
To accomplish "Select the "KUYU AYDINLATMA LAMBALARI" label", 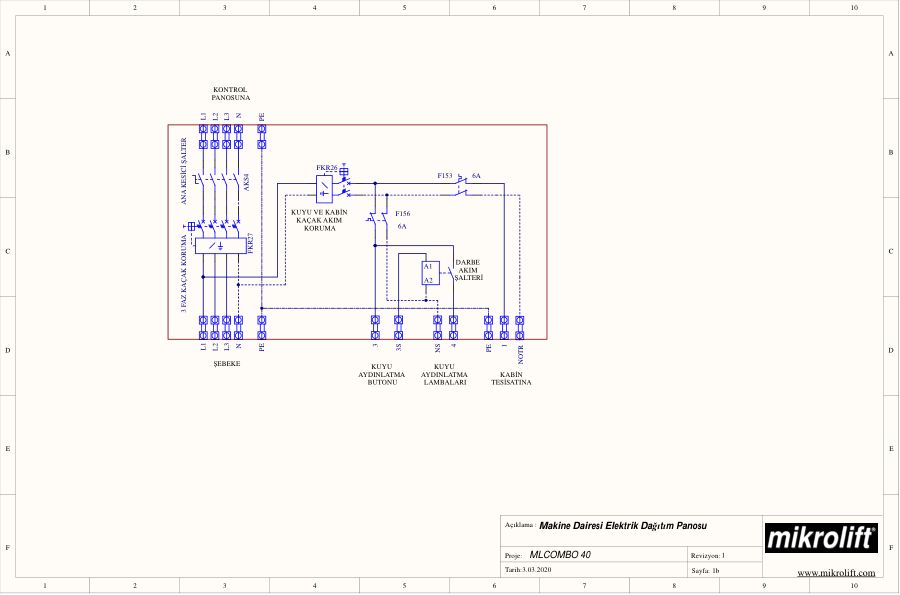I will click(x=444, y=374).
